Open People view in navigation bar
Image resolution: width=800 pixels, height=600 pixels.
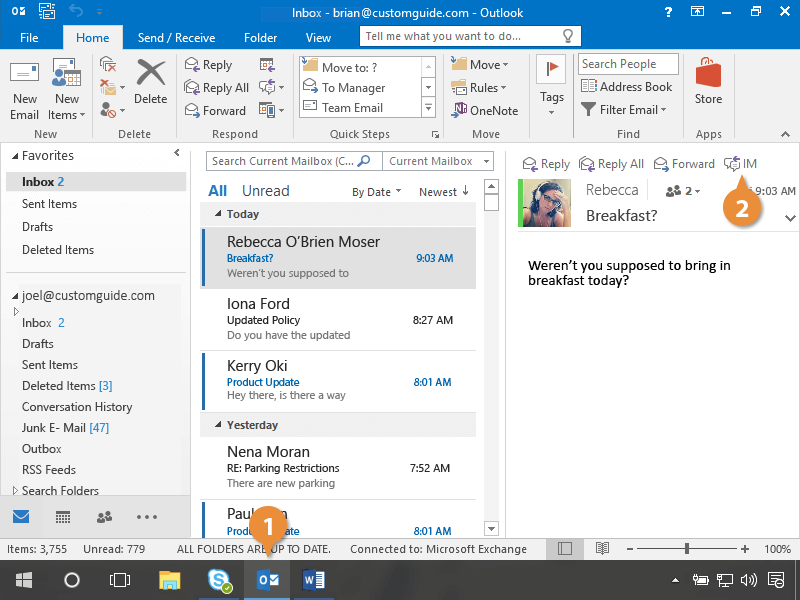(x=104, y=517)
